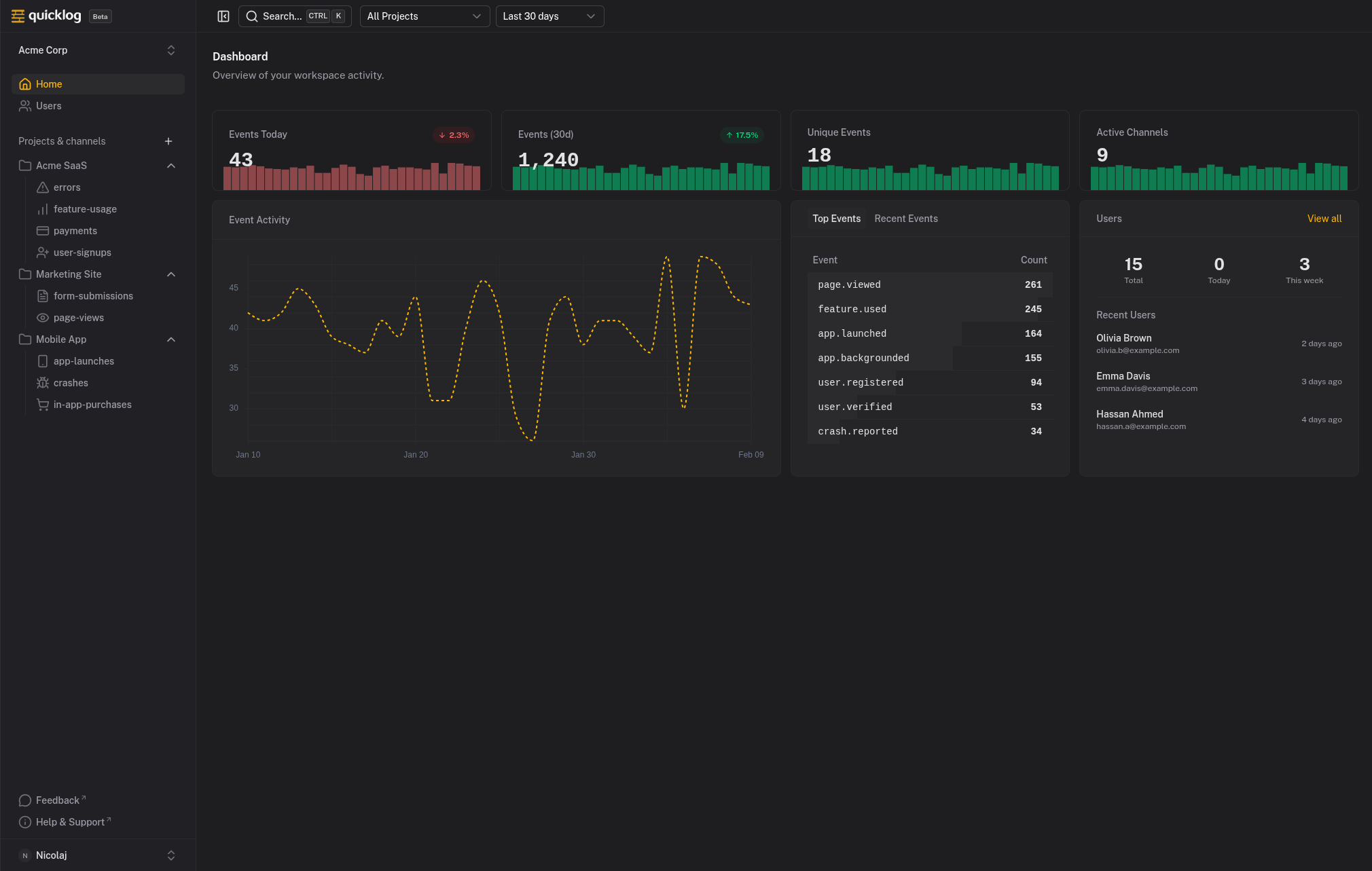
Task: Switch to the Recent Events tab
Action: (906, 218)
